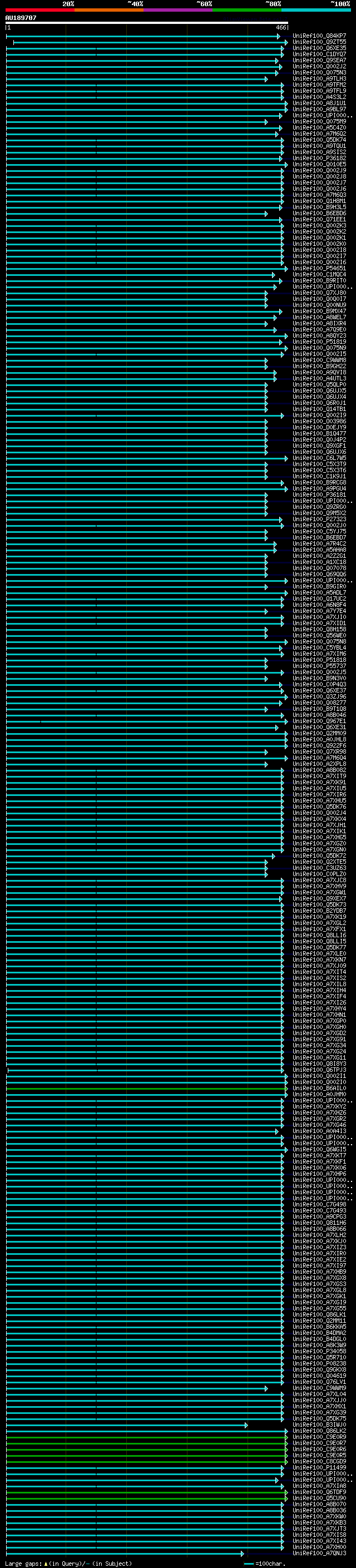Click subject name UniRef100_C3UZ63
The image size is (356, 1568).
[x=319, y=867]
